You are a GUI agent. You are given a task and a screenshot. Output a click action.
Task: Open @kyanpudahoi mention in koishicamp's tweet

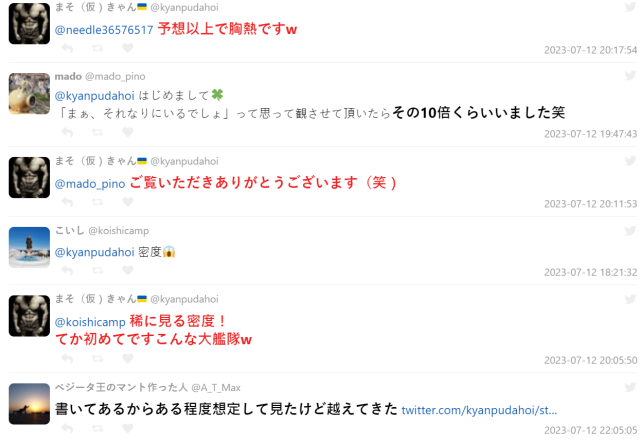94,252
